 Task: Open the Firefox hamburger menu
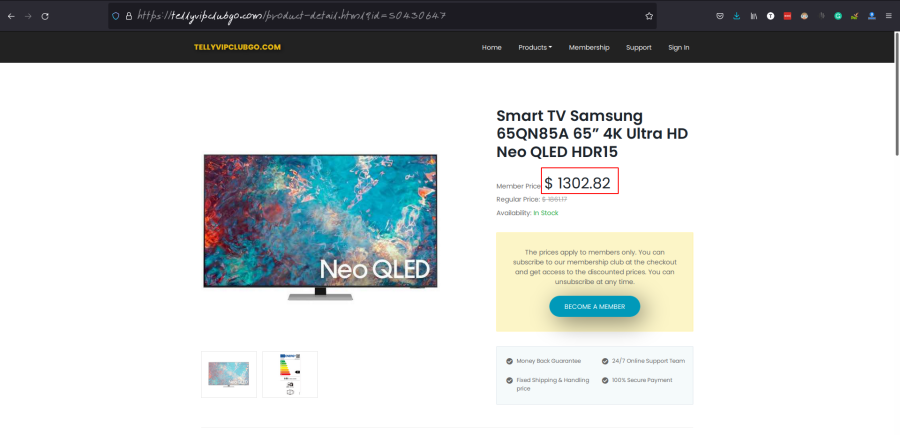click(888, 16)
